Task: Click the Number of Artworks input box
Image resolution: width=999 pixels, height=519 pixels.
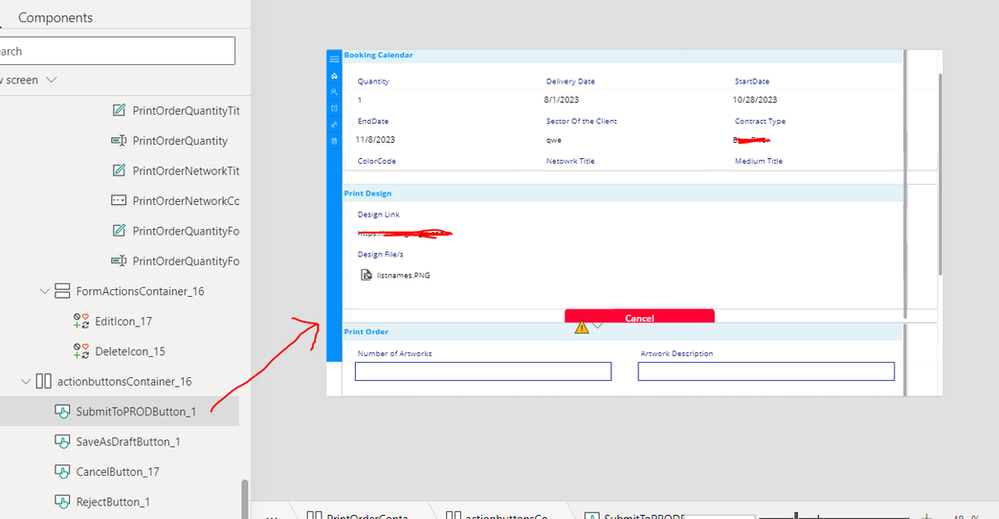Action: click(x=483, y=371)
